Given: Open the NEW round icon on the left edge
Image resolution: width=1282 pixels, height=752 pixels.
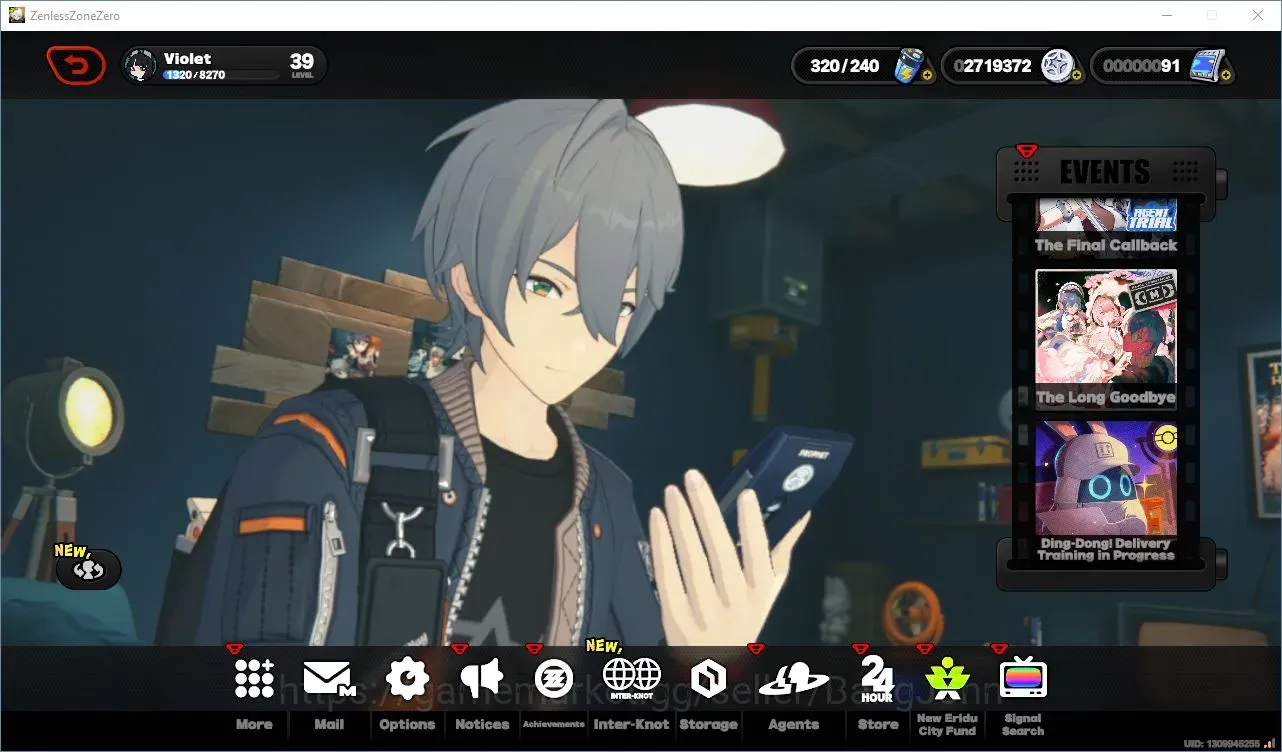Looking at the screenshot, I should coord(88,569).
